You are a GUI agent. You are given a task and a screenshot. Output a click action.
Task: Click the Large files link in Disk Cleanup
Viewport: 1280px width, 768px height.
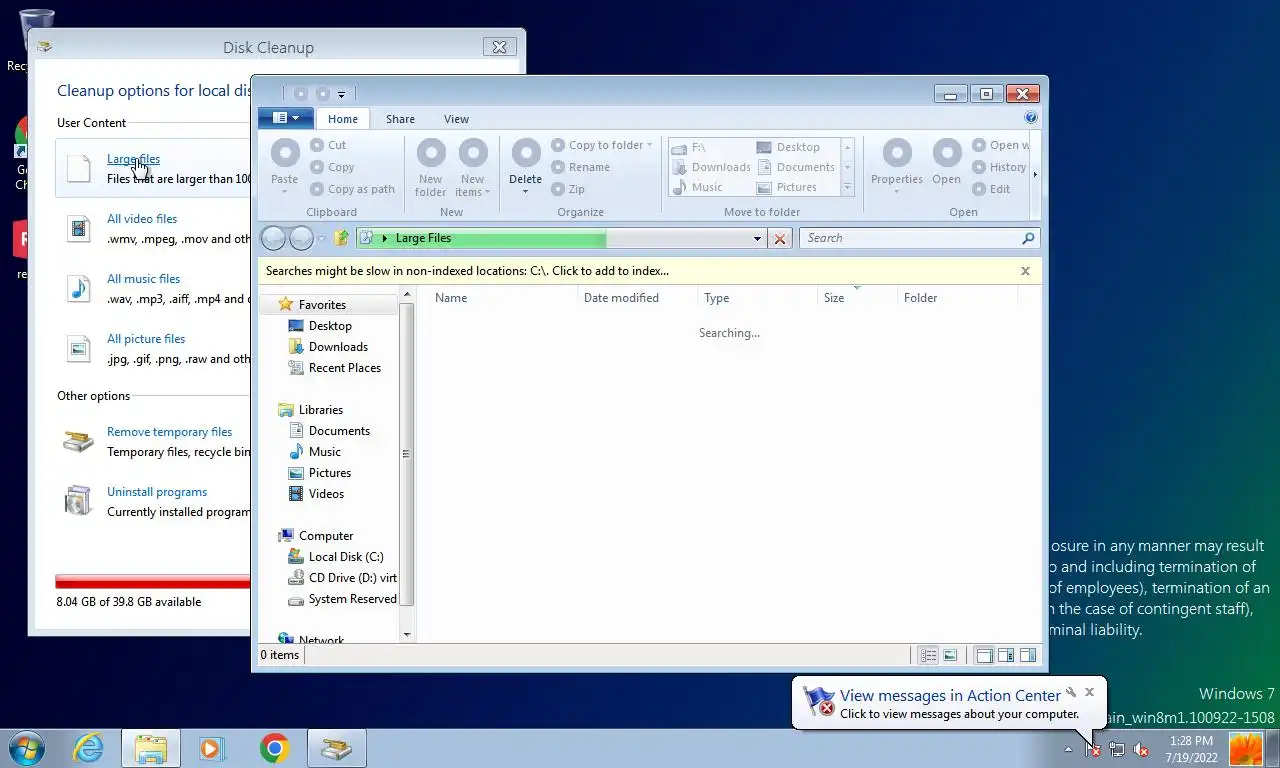point(133,159)
